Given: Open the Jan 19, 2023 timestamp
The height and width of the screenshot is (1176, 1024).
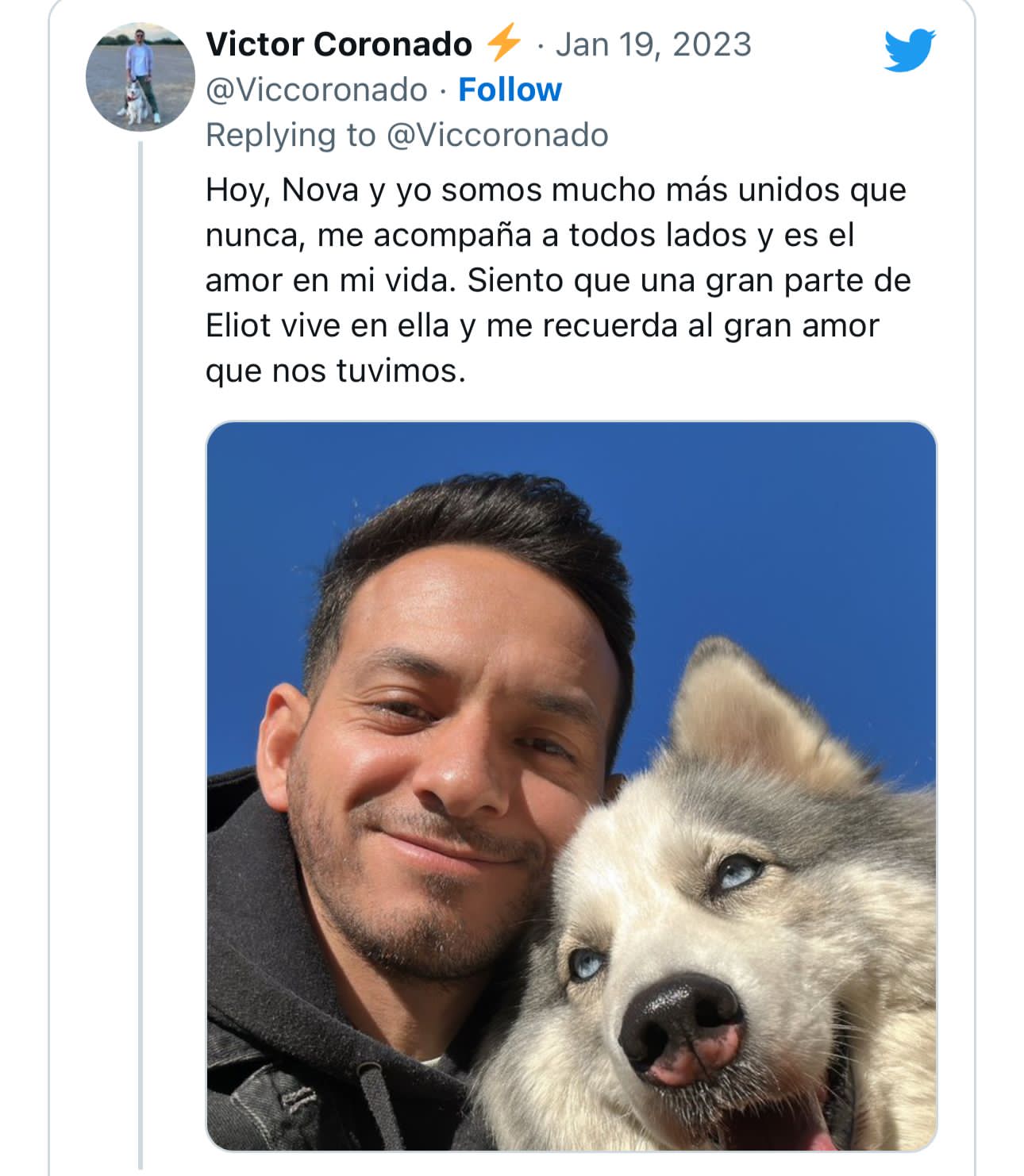Looking at the screenshot, I should (x=653, y=44).
